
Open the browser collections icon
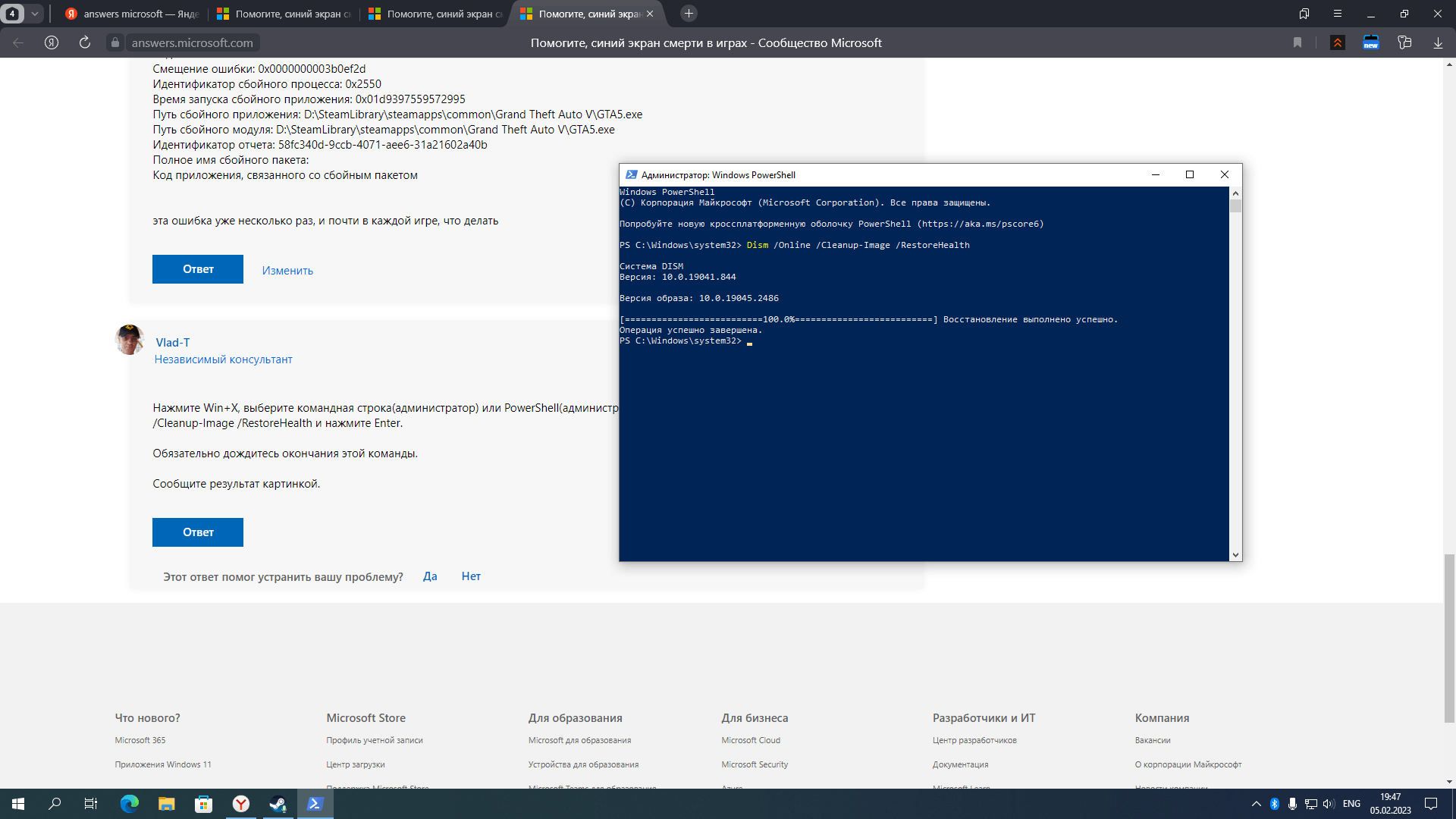1404,42
